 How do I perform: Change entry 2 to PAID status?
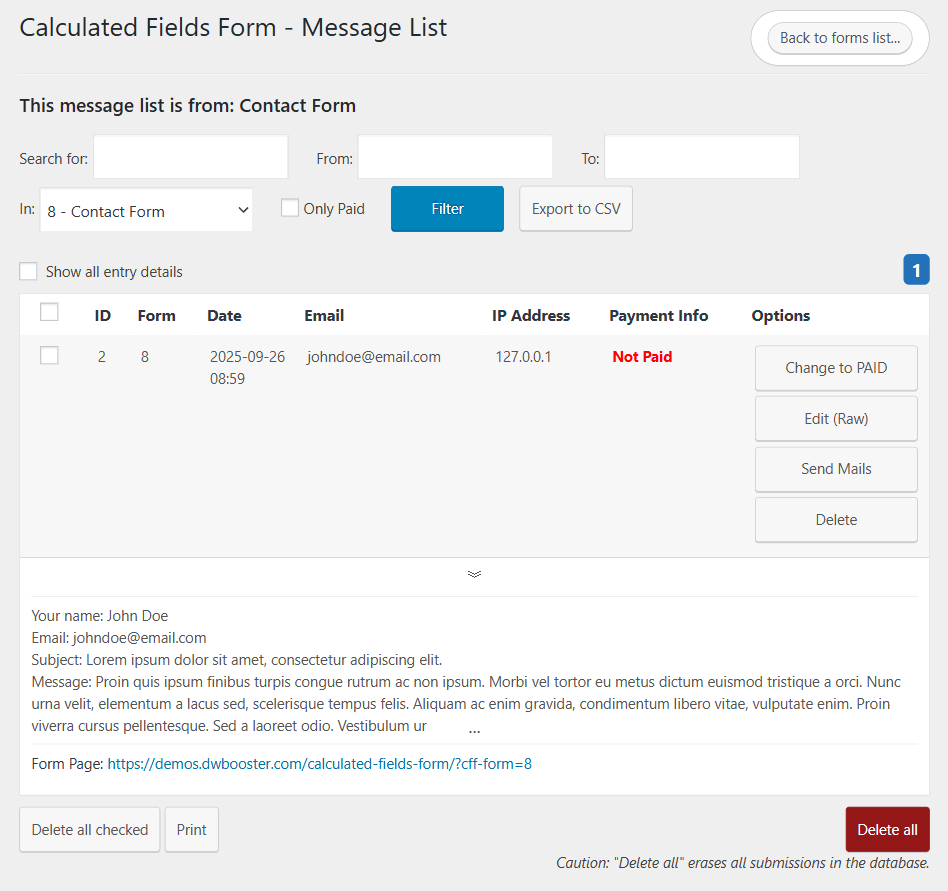click(836, 368)
